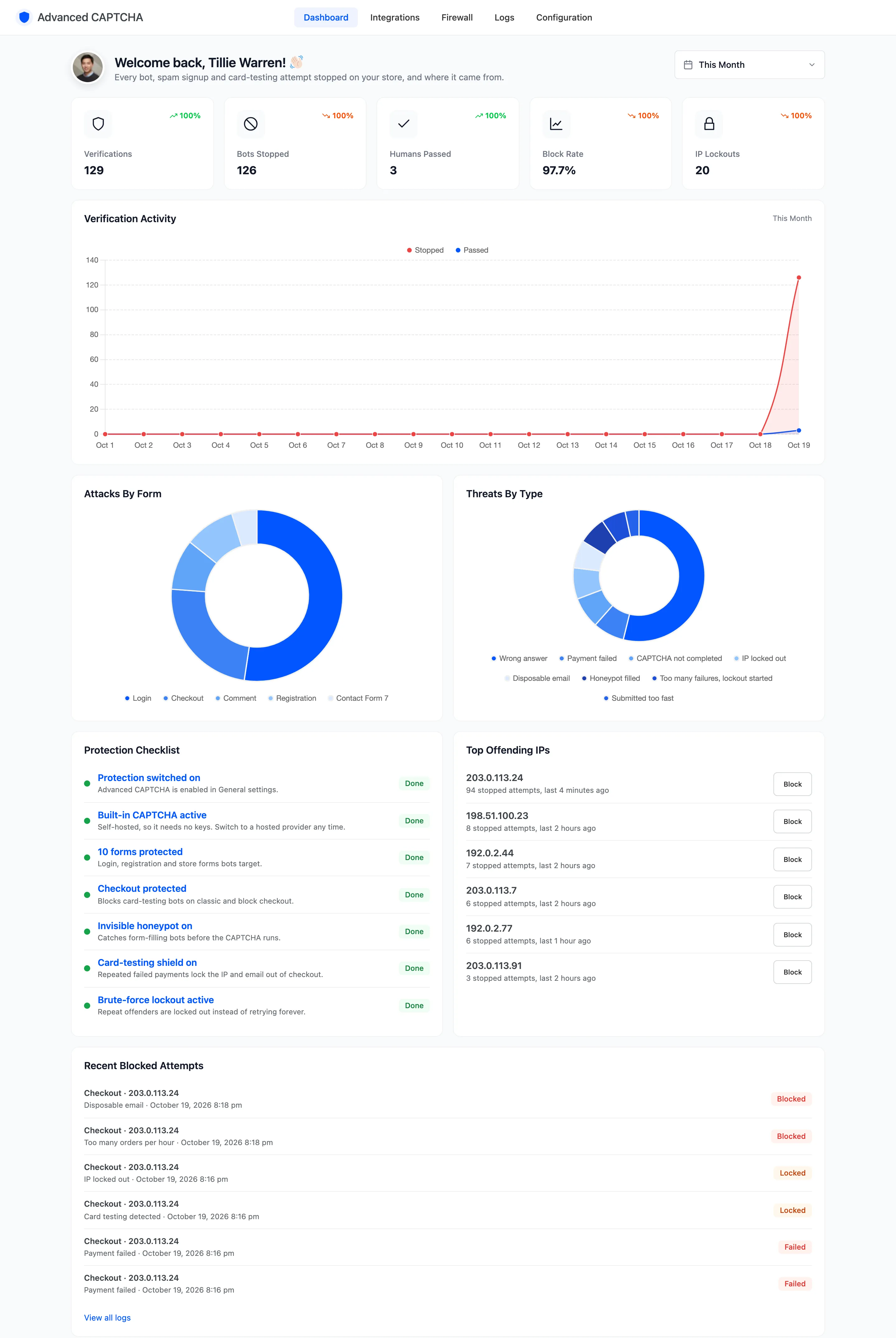Block IP address 198.51.100.23

coord(792,821)
